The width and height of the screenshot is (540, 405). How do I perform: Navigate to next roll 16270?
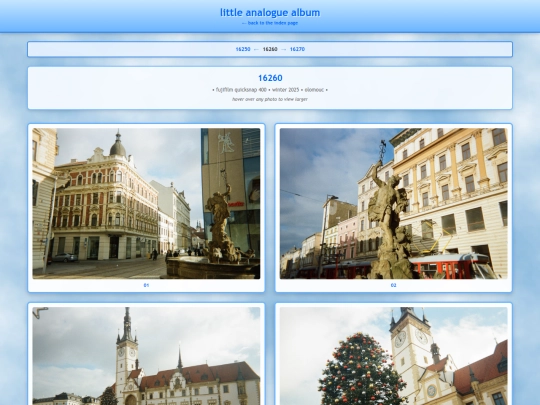297,49
